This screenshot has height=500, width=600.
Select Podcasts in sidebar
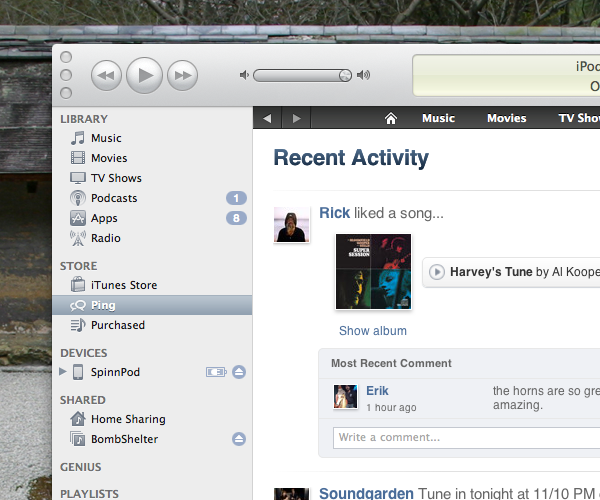pyautogui.click(x=114, y=198)
